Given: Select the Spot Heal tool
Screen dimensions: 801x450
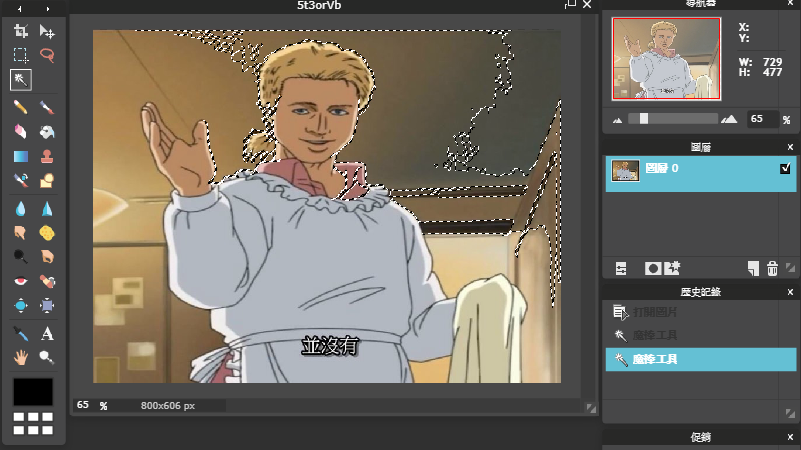Looking at the screenshot, I should coord(47,281).
